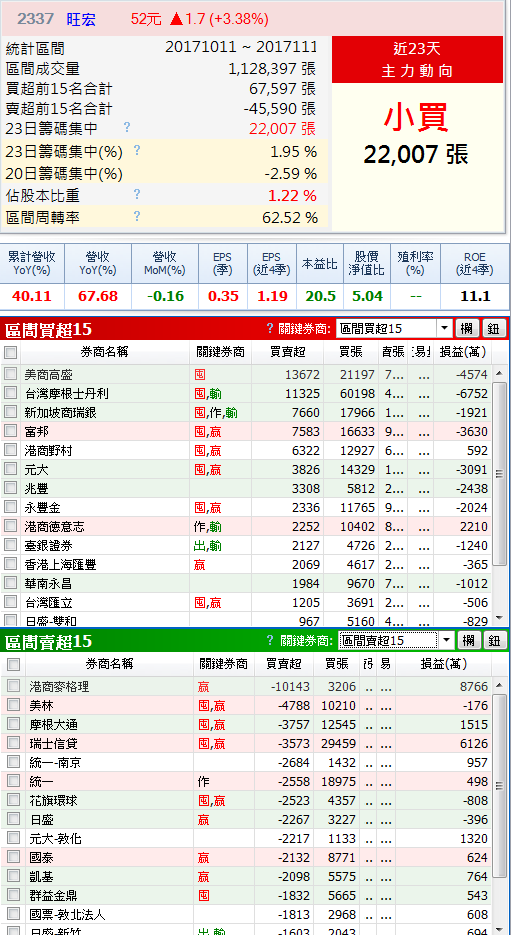This screenshot has height=935, width=511.
Task: Select 元大 broker name in buy table
Action: coord(36,469)
